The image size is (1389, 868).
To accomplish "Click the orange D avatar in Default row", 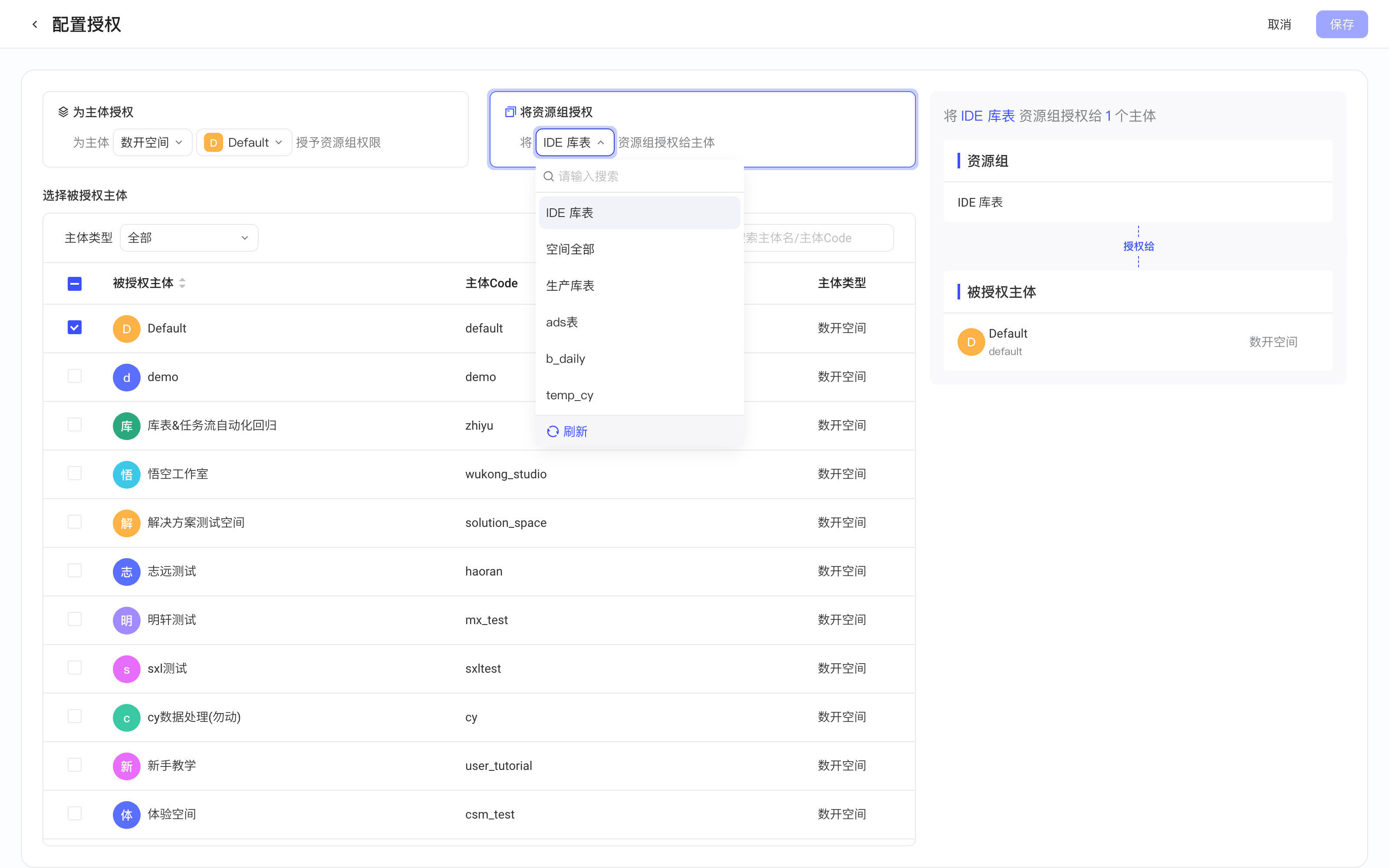I will (127, 329).
